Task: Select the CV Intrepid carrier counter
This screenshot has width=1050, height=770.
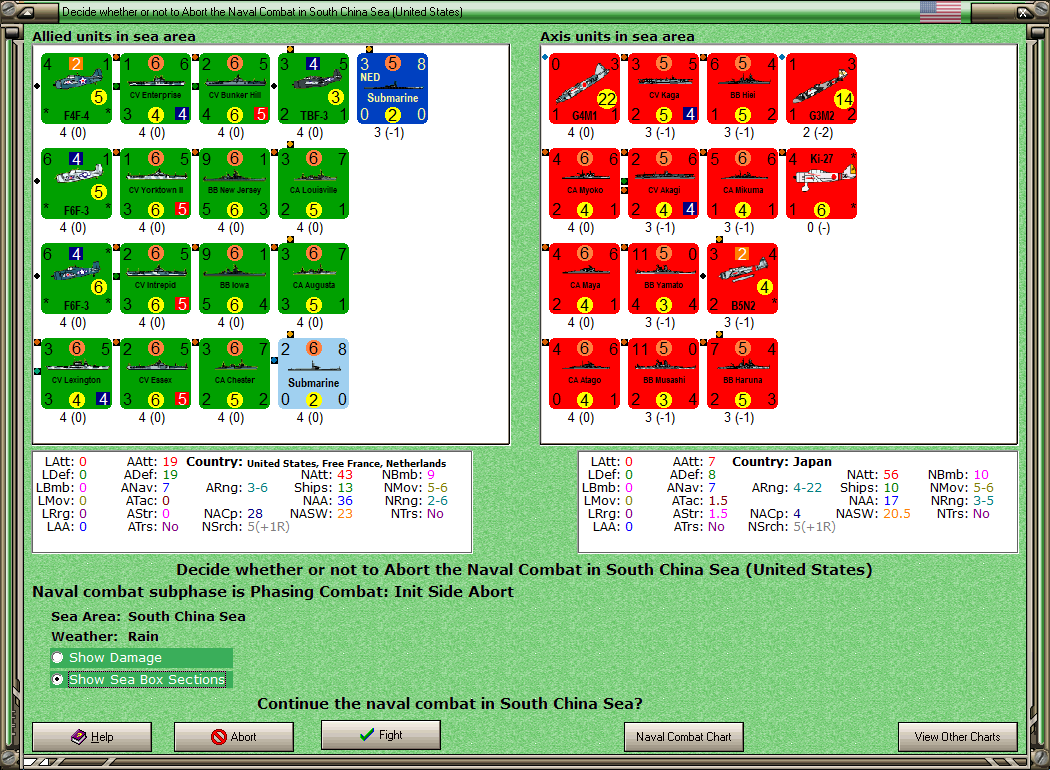Action: 155,279
